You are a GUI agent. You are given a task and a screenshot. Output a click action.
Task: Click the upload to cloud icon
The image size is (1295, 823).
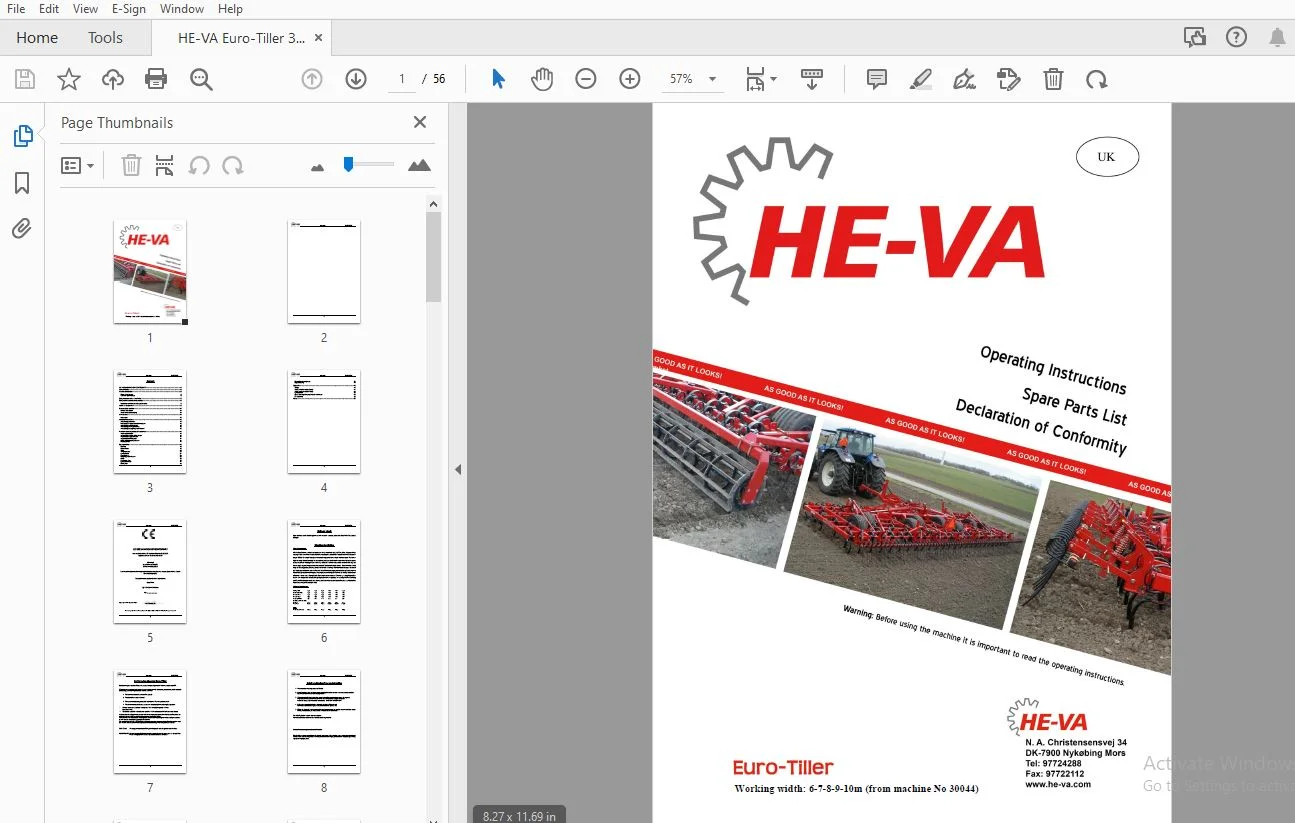tap(113, 80)
